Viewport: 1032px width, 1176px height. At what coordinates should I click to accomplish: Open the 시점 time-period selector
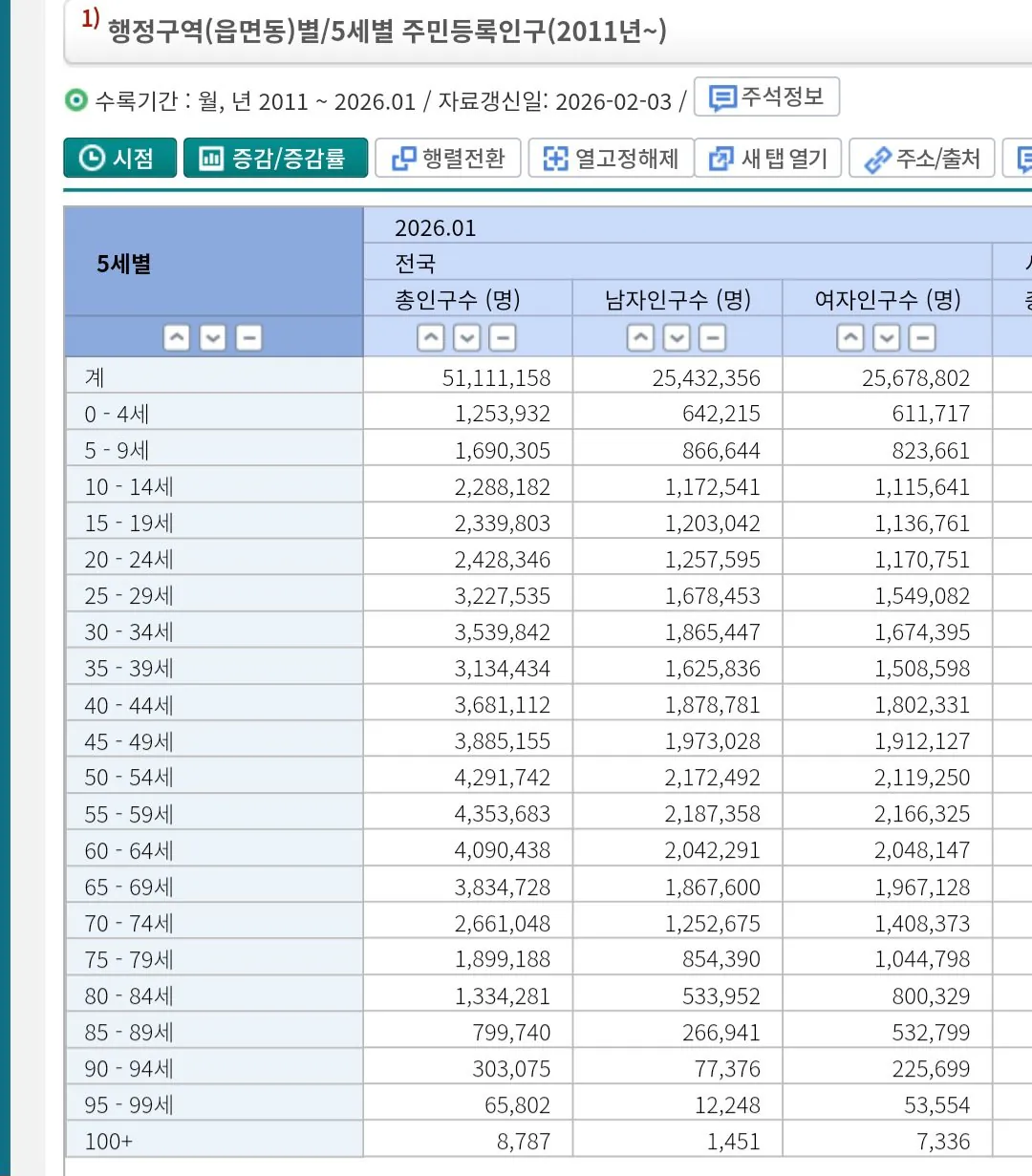click(x=120, y=159)
